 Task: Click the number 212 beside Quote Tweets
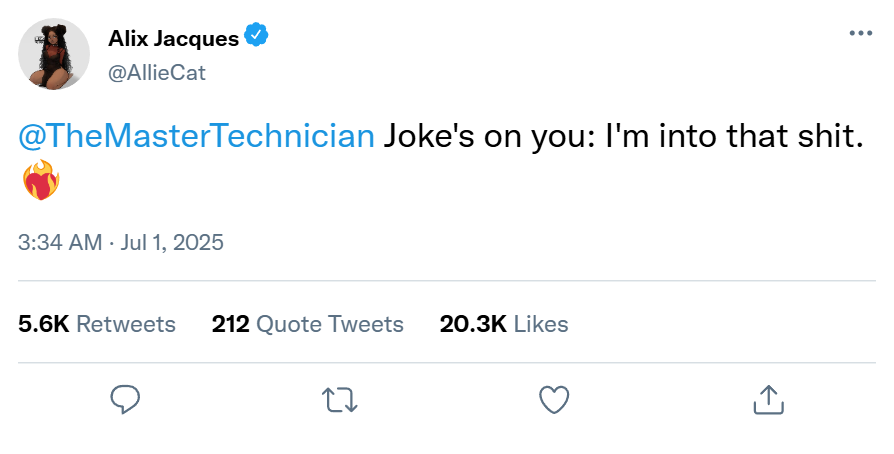230,324
